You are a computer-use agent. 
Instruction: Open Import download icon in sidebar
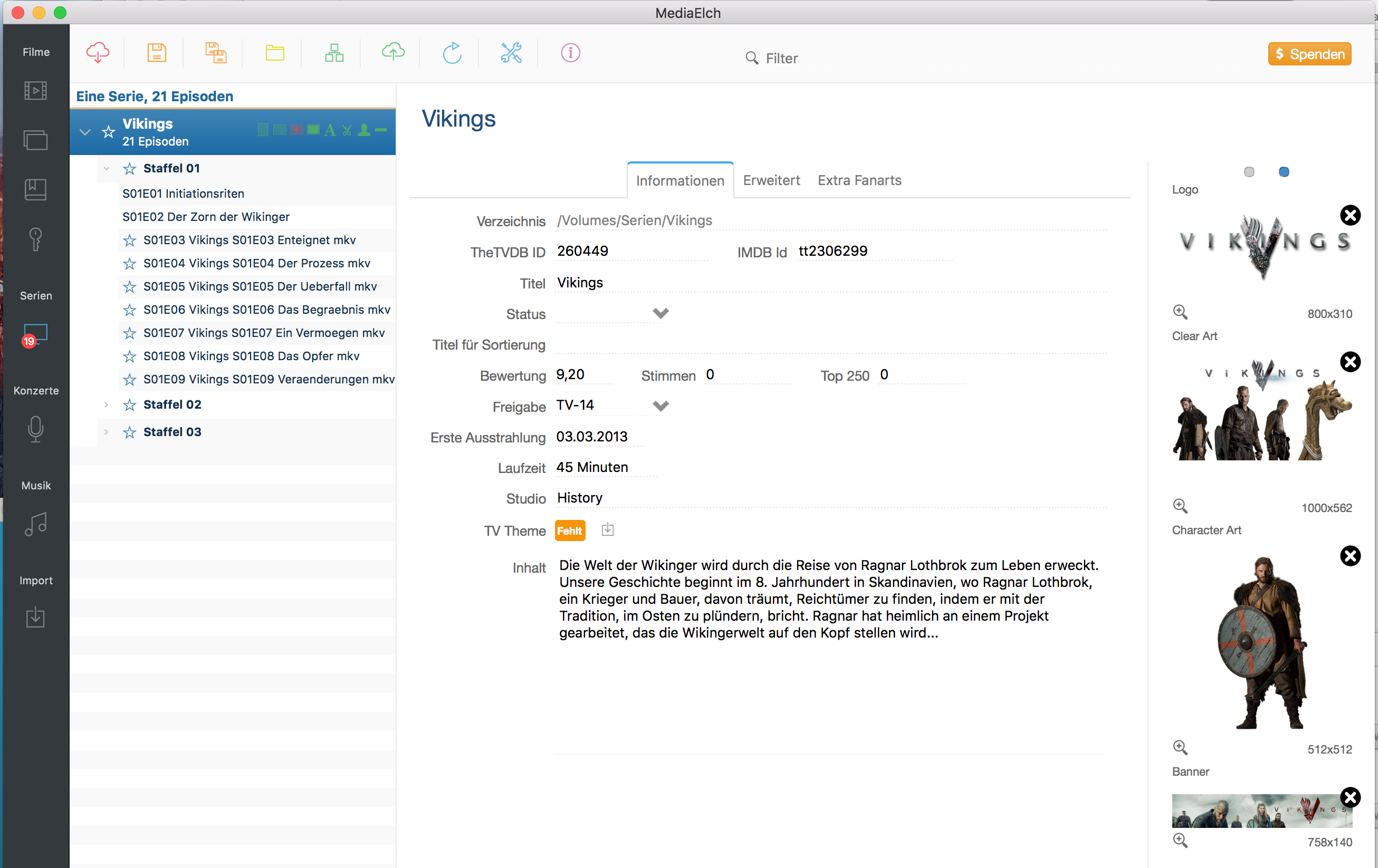pyautogui.click(x=35, y=618)
